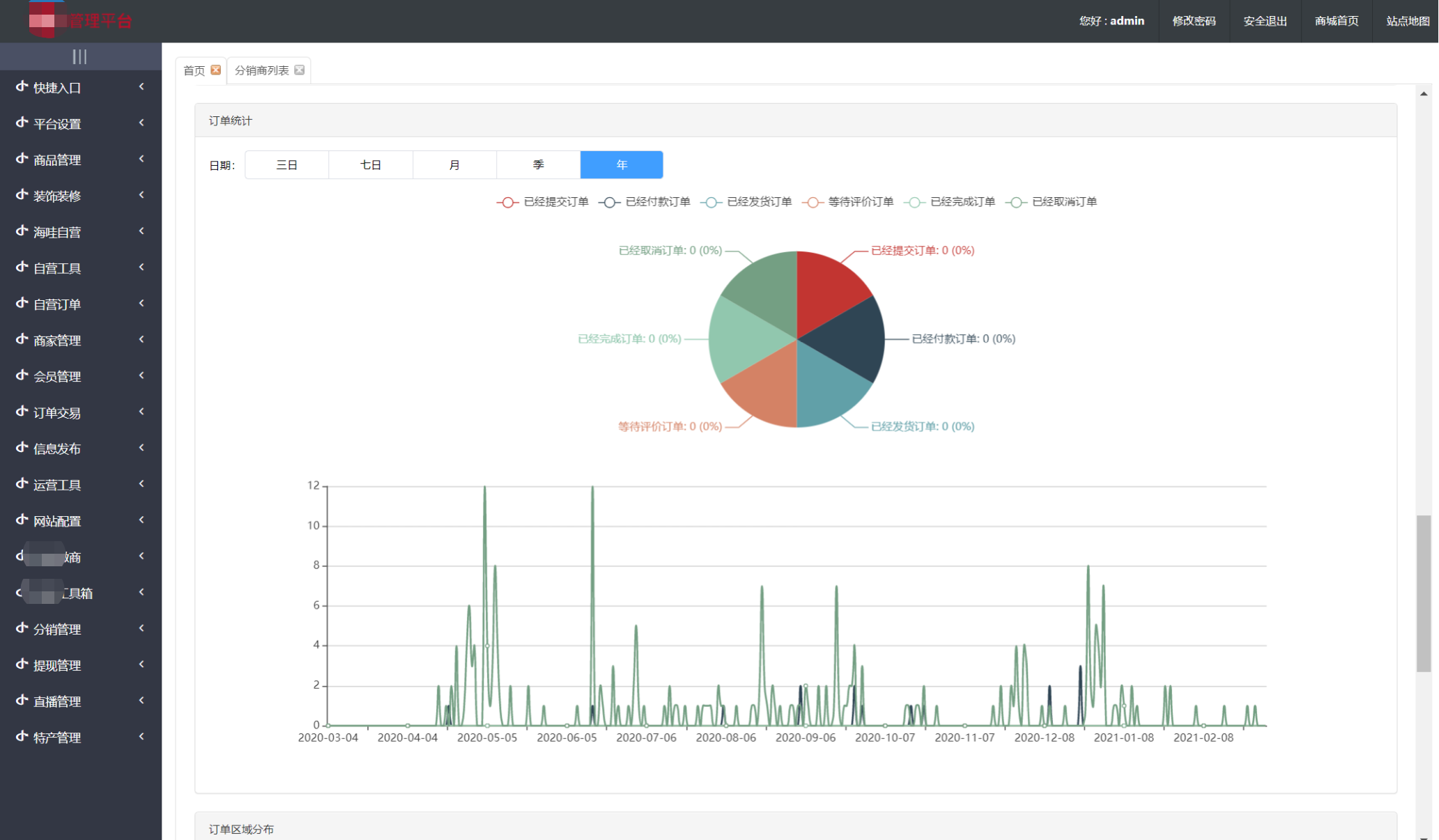The height and width of the screenshot is (840, 1439).
Task: Click 安全退出 to log out
Action: [x=1265, y=21]
